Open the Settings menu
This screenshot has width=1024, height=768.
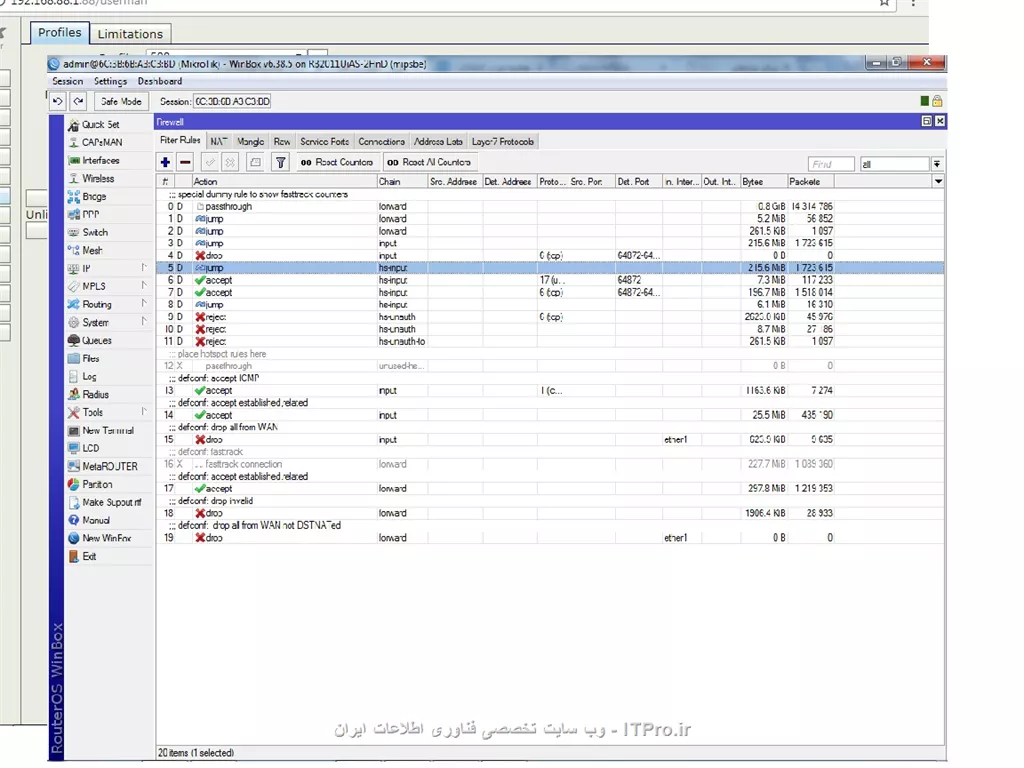click(110, 82)
